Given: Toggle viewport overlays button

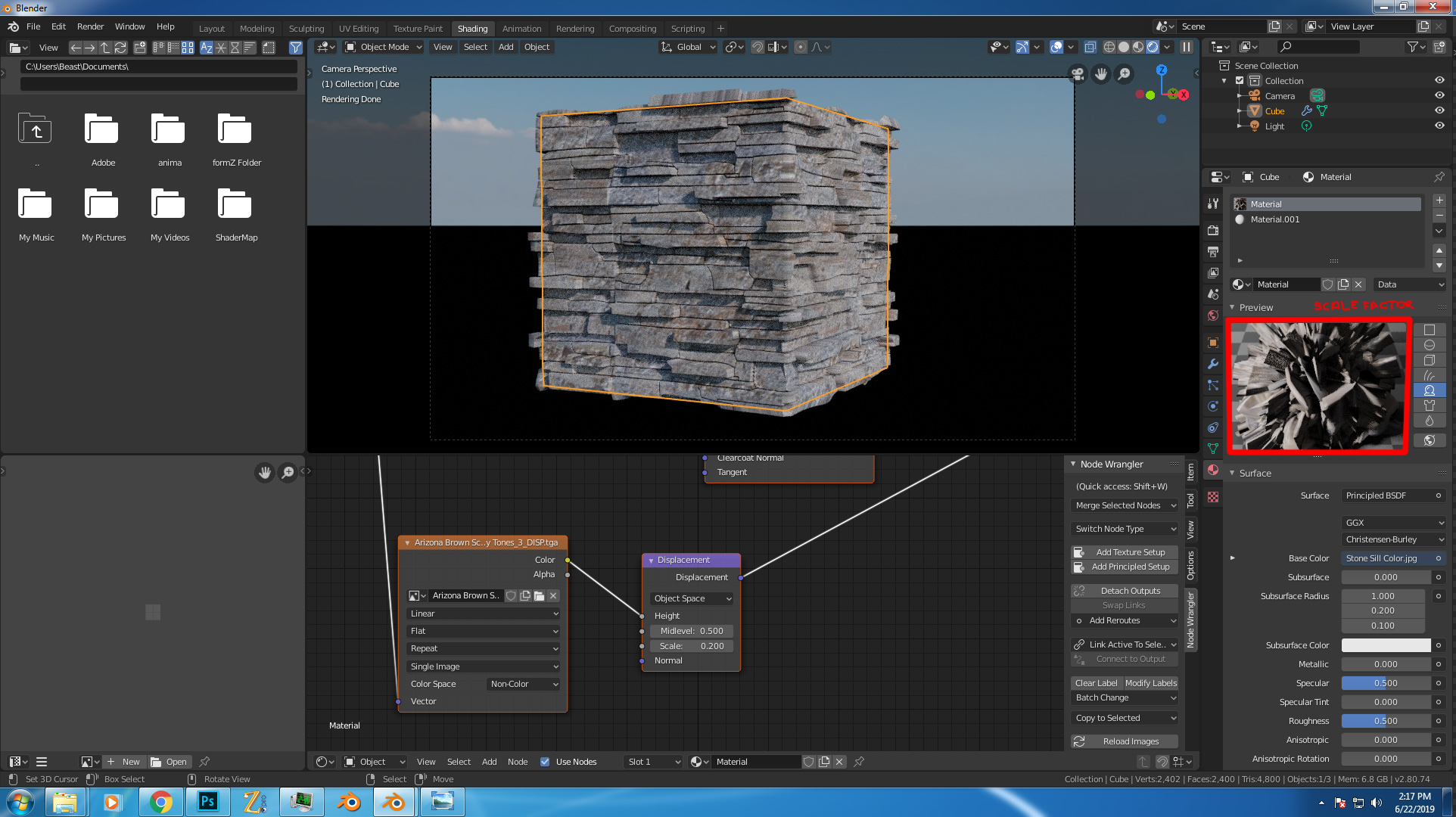Looking at the screenshot, I should point(1056,47).
